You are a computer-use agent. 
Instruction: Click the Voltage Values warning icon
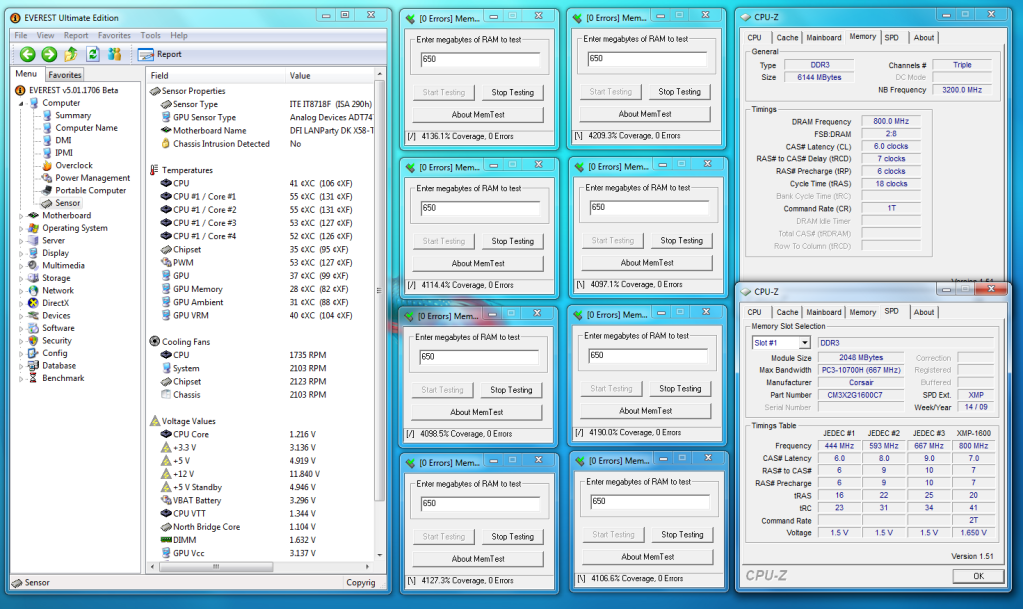(x=155, y=421)
